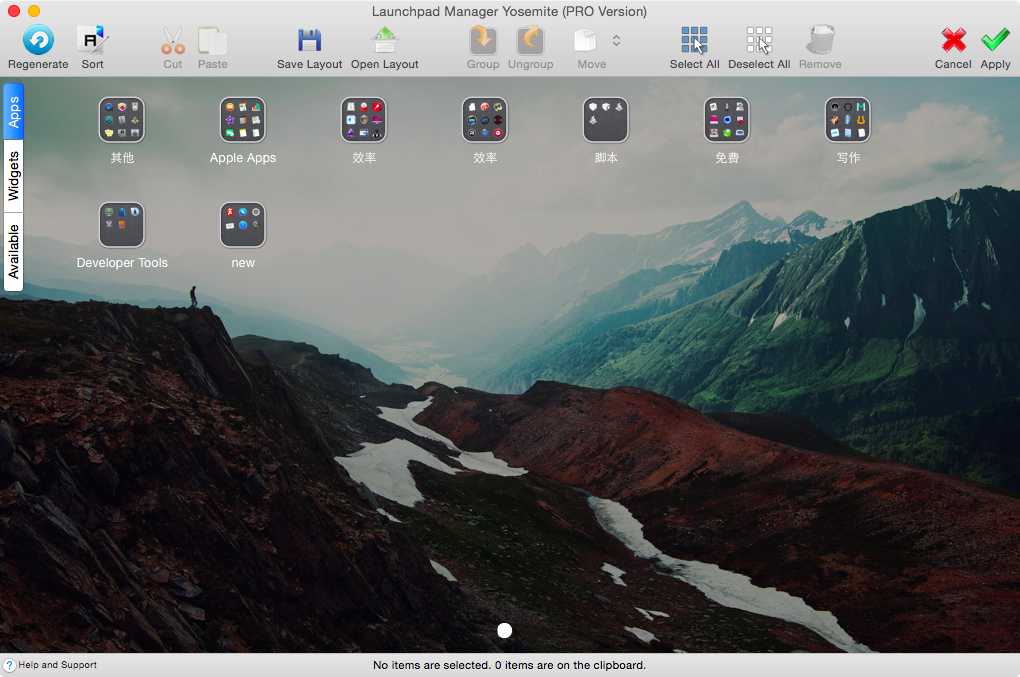Image resolution: width=1020 pixels, height=677 pixels.
Task: Click the Remove trash icon
Action: point(820,40)
